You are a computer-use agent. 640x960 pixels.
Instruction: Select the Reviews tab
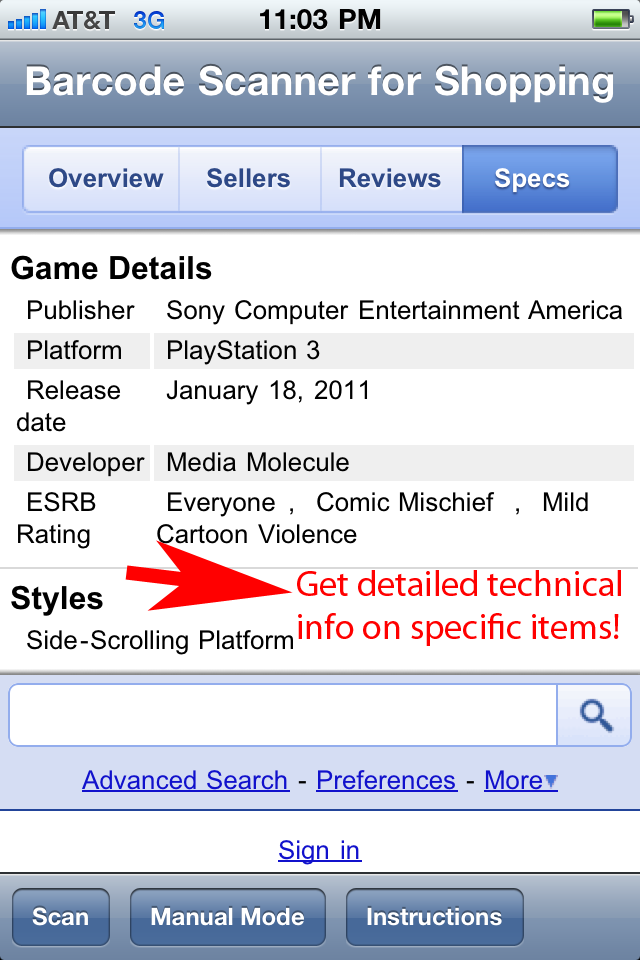pyautogui.click(x=390, y=179)
